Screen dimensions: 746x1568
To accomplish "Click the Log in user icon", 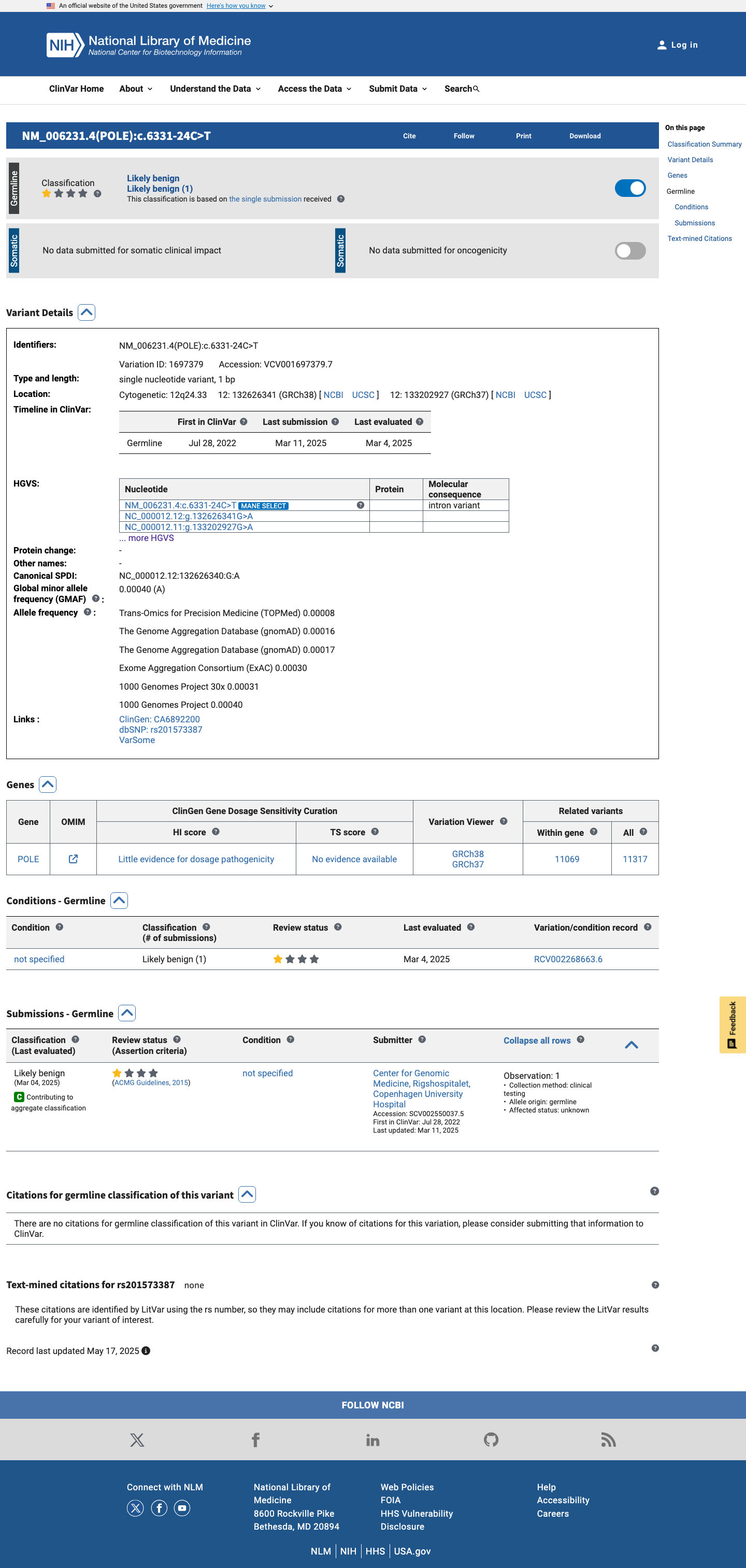I will (x=662, y=45).
